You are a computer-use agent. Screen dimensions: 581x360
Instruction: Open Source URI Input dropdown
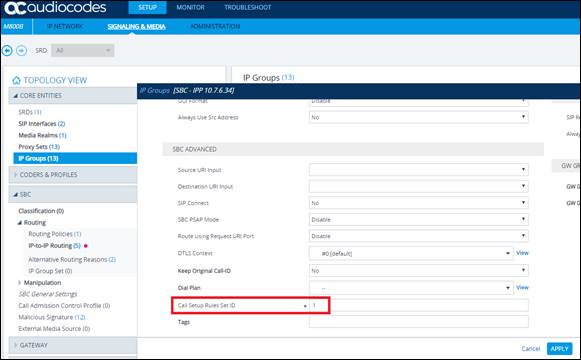419,170
